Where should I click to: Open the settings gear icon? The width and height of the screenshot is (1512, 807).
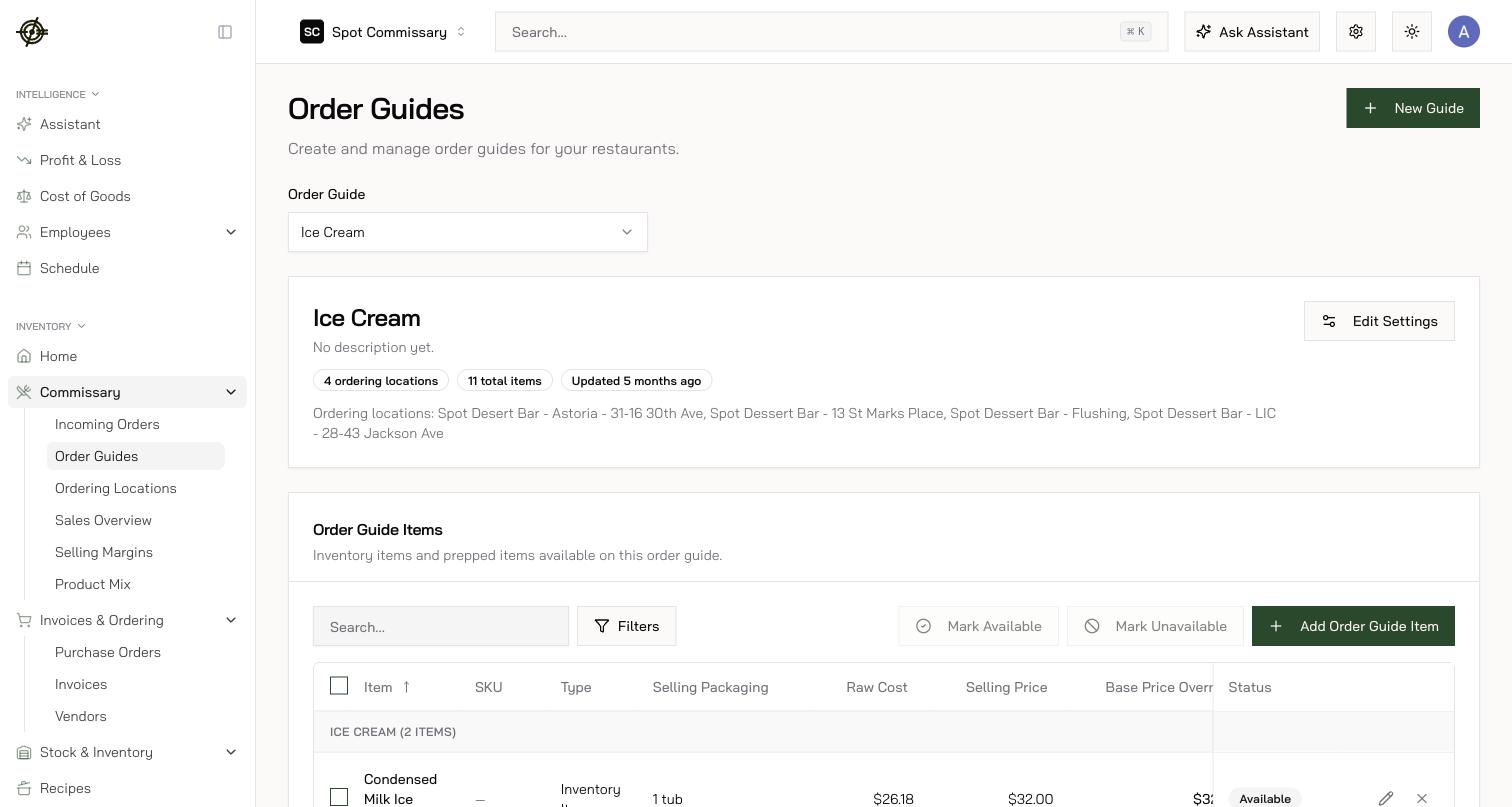(x=1356, y=32)
